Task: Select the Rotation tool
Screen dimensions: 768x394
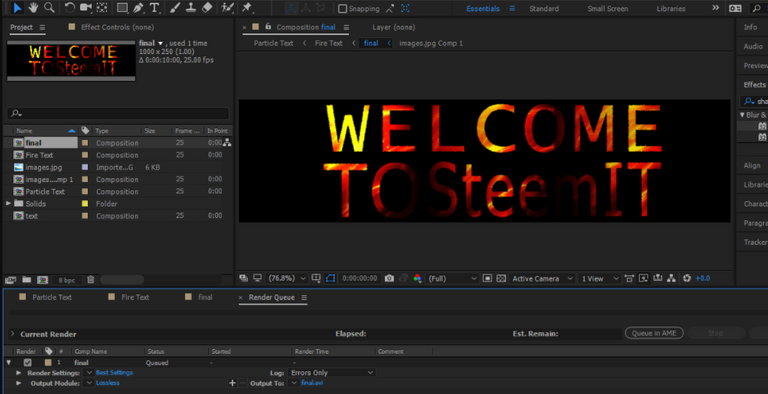Action: [x=70, y=7]
